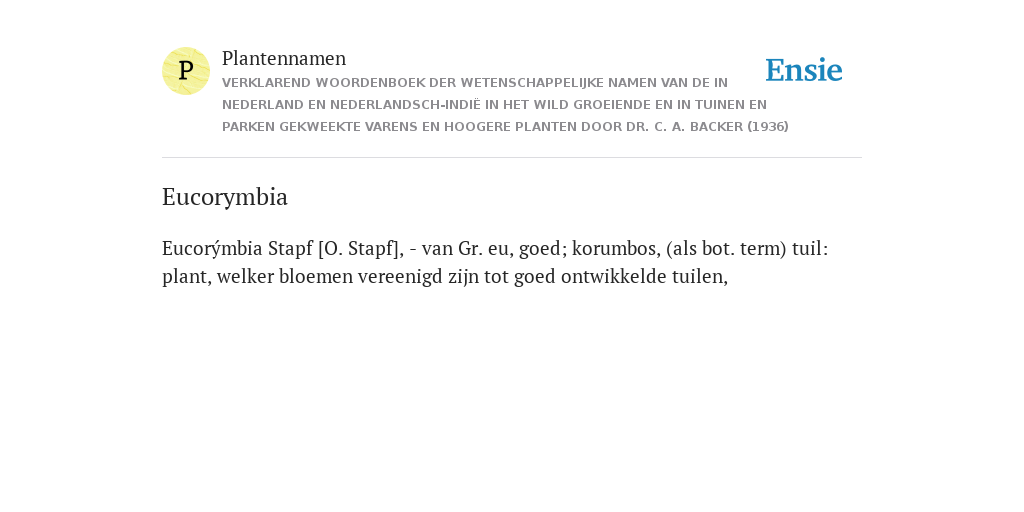Click the yellow P circle icon

[186, 71]
